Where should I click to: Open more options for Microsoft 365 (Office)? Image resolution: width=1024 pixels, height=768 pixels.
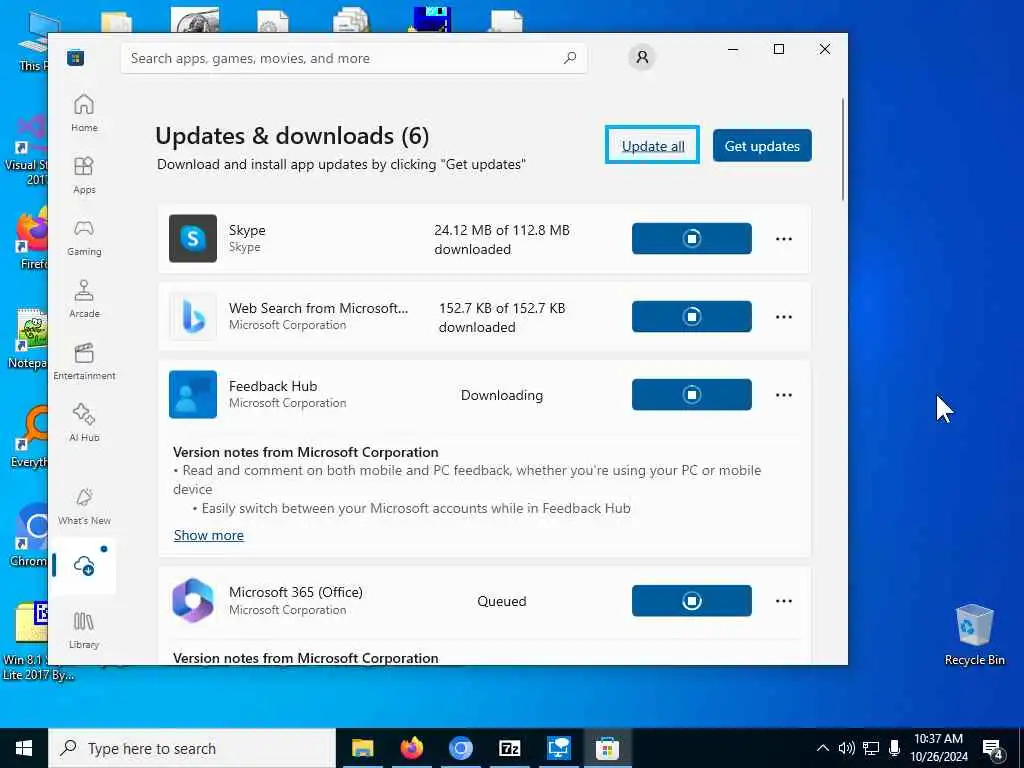(x=784, y=601)
